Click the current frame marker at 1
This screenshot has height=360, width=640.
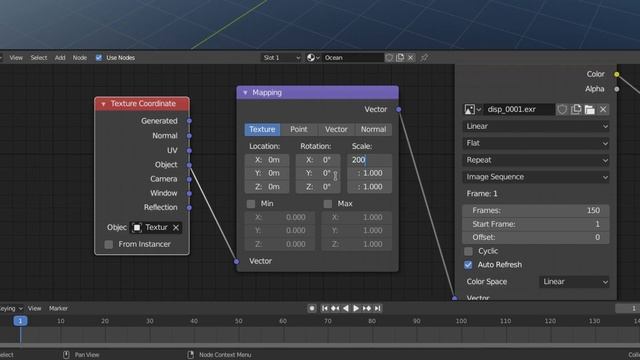pos(20,321)
